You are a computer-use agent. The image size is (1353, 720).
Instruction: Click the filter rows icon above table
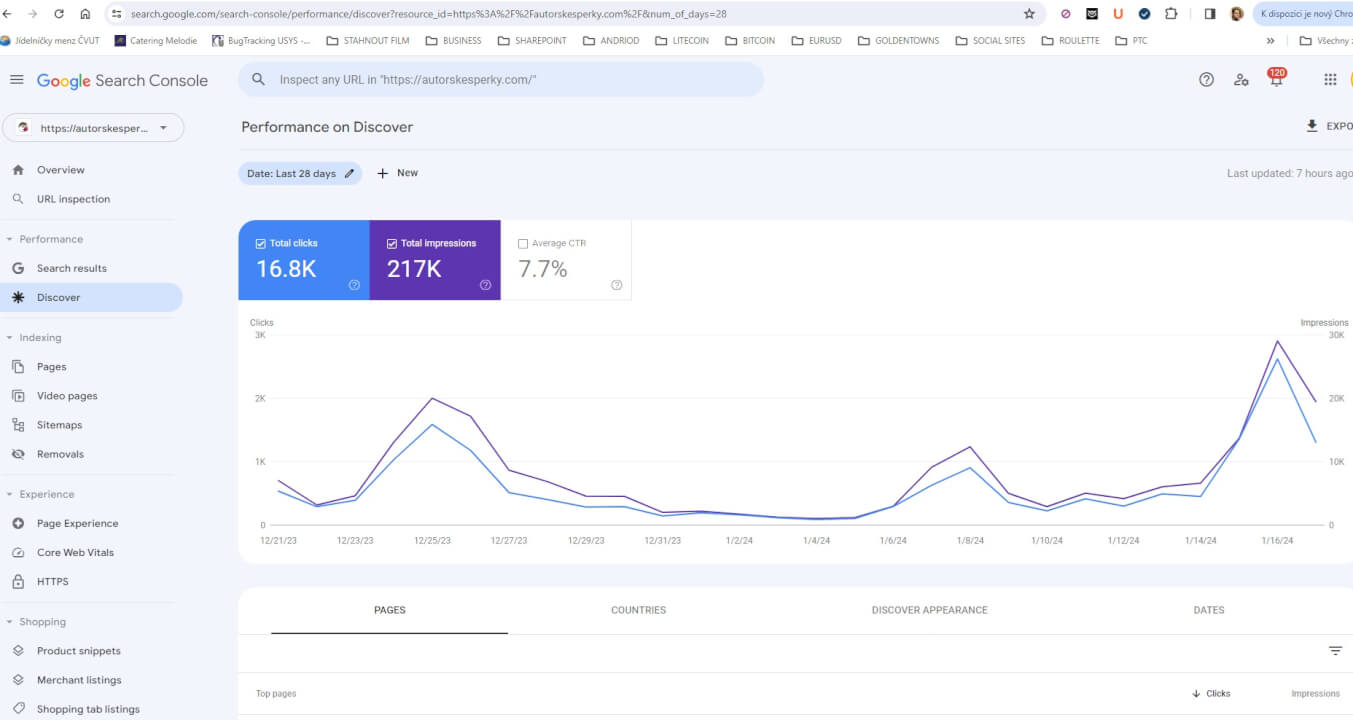(x=1335, y=651)
